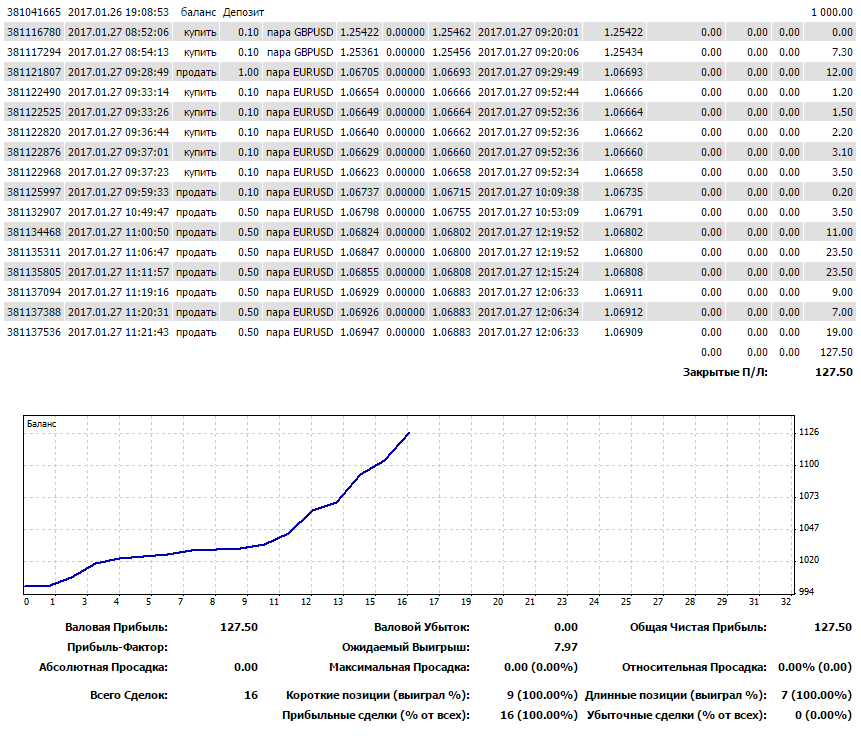Screen dimensions: 861x739
Task: Click the Общая Чистая Прибыль label
Action: pos(698,627)
